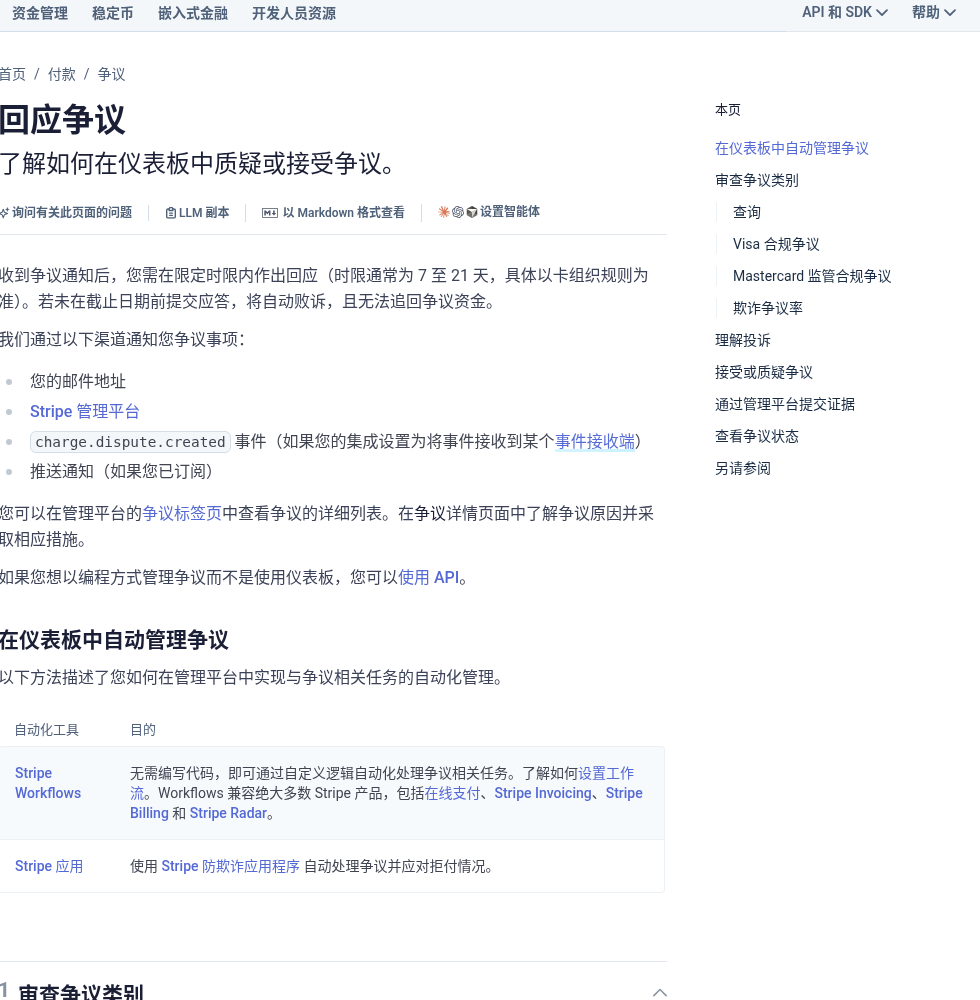Open the 在线支付 link
Screen dimensions: 980x1000
452,793
